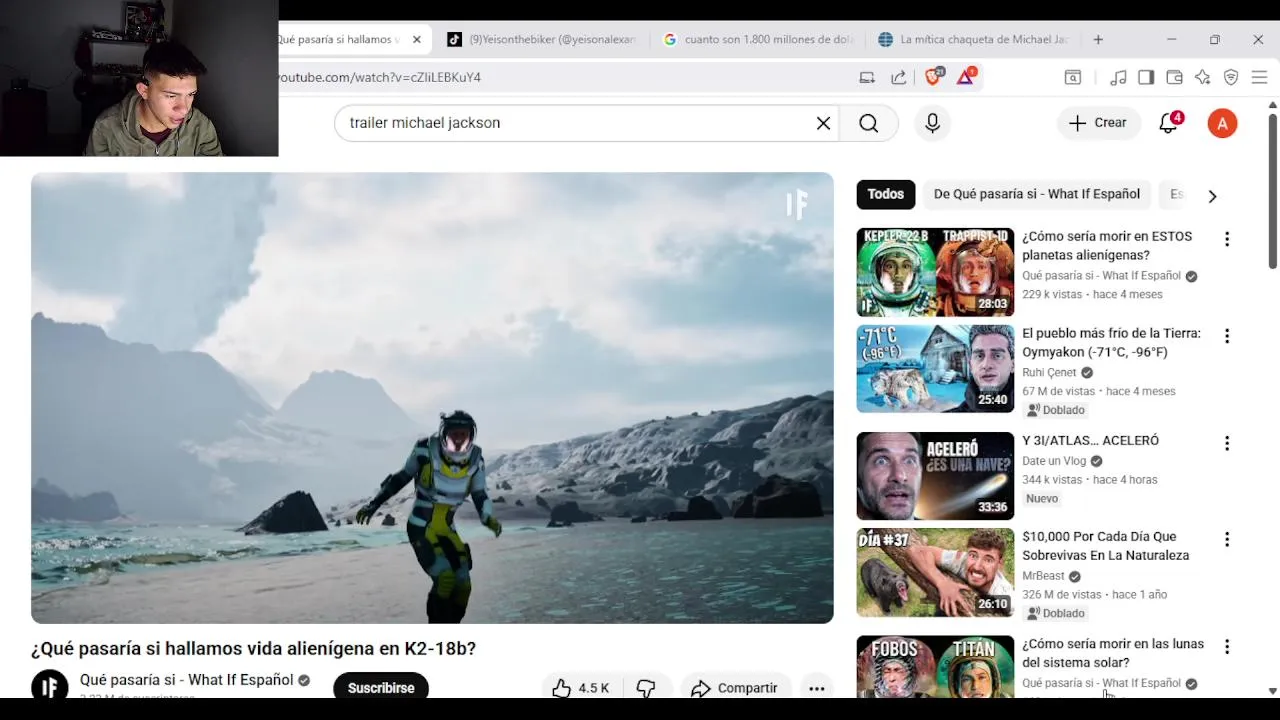This screenshot has height=720, width=1280.
Task: Switch to 'cuanto son 1.800 millones' Google tab
Action: coord(758,39)
